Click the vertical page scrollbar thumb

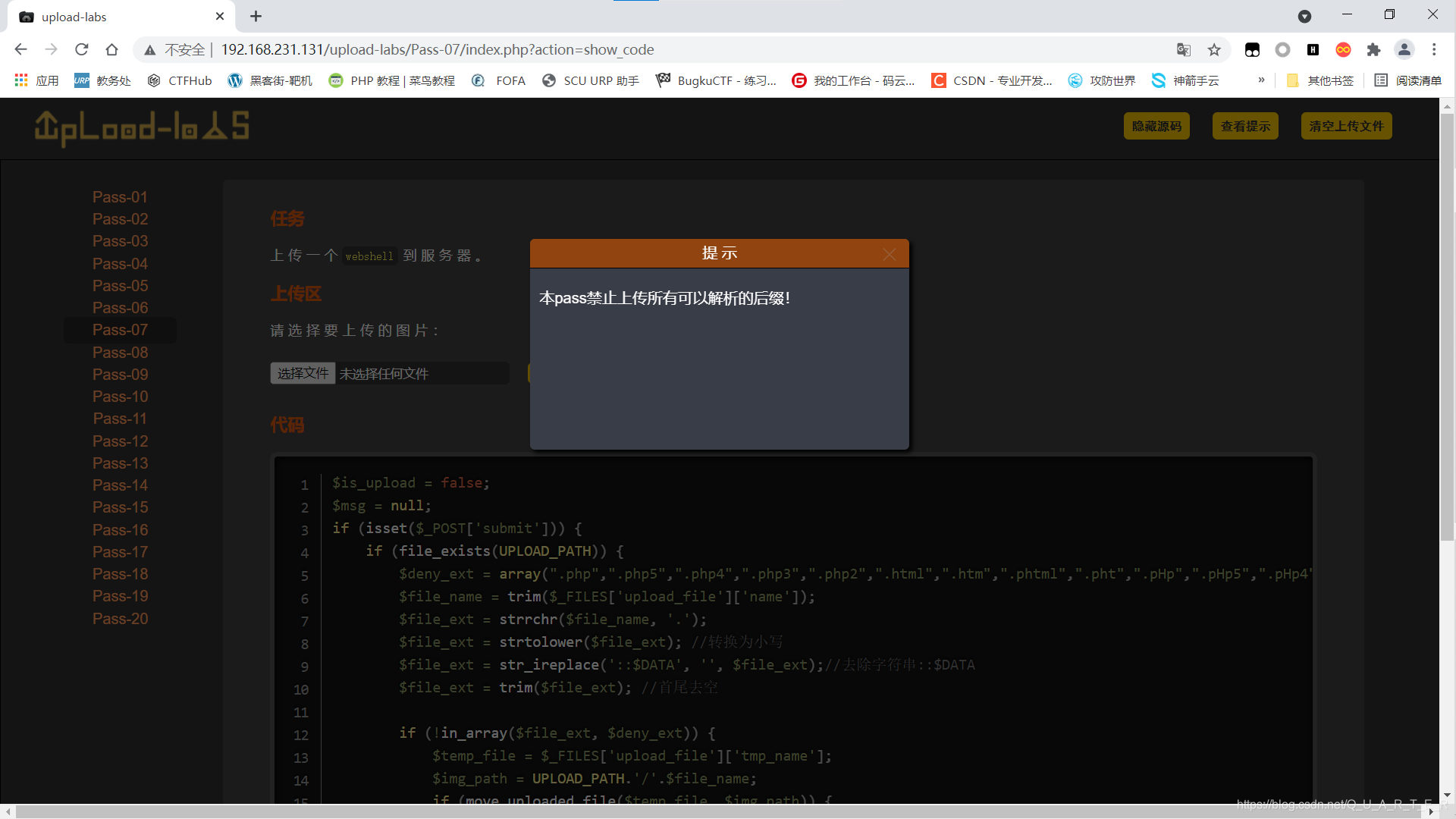click(1447, 326)
